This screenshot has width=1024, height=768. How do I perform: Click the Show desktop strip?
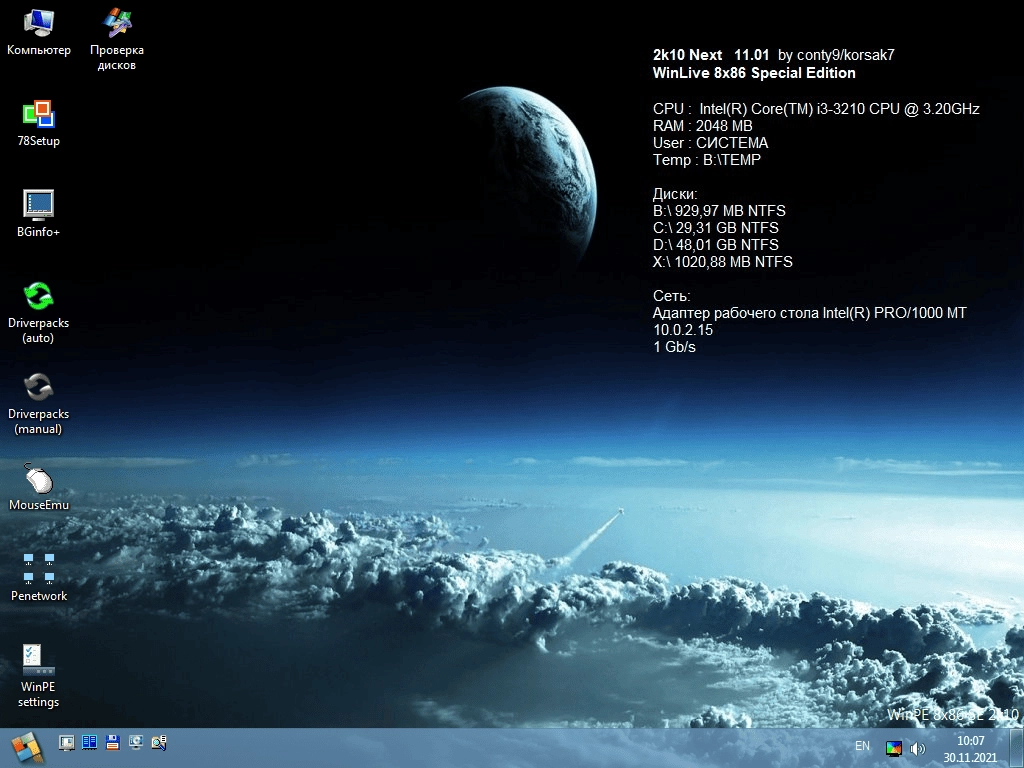click(x=1016, y=748)
